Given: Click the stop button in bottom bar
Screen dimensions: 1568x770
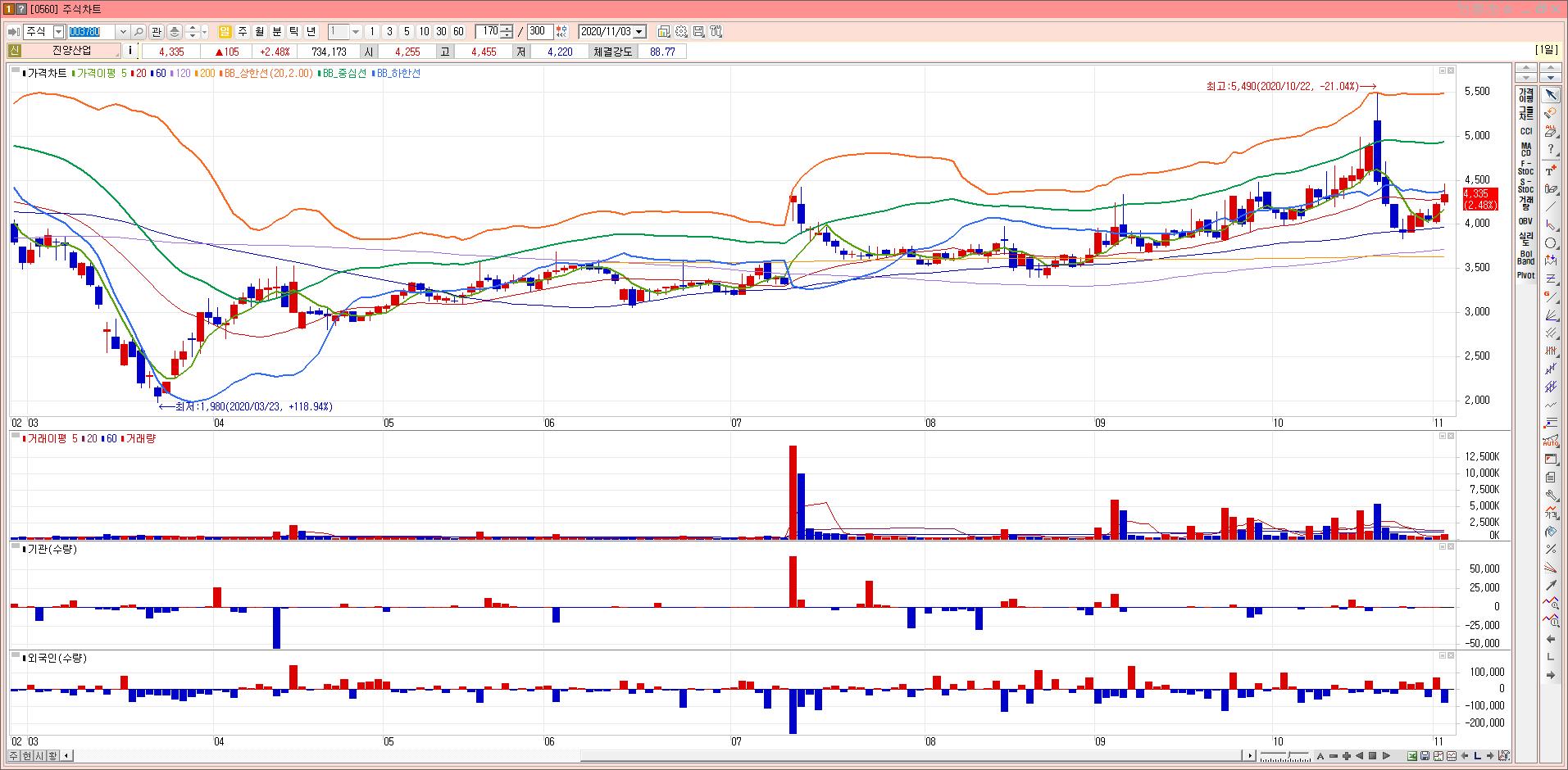Looking at the screenshot, I should pyautogui.click(x=1373, y=755).
